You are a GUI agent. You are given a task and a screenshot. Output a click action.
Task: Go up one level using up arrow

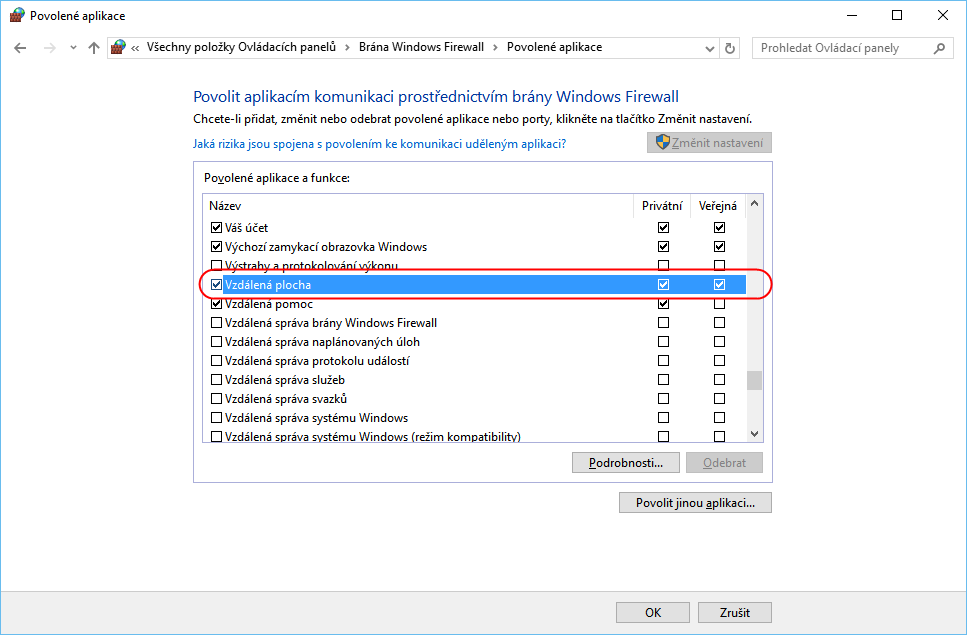(94, 48)
